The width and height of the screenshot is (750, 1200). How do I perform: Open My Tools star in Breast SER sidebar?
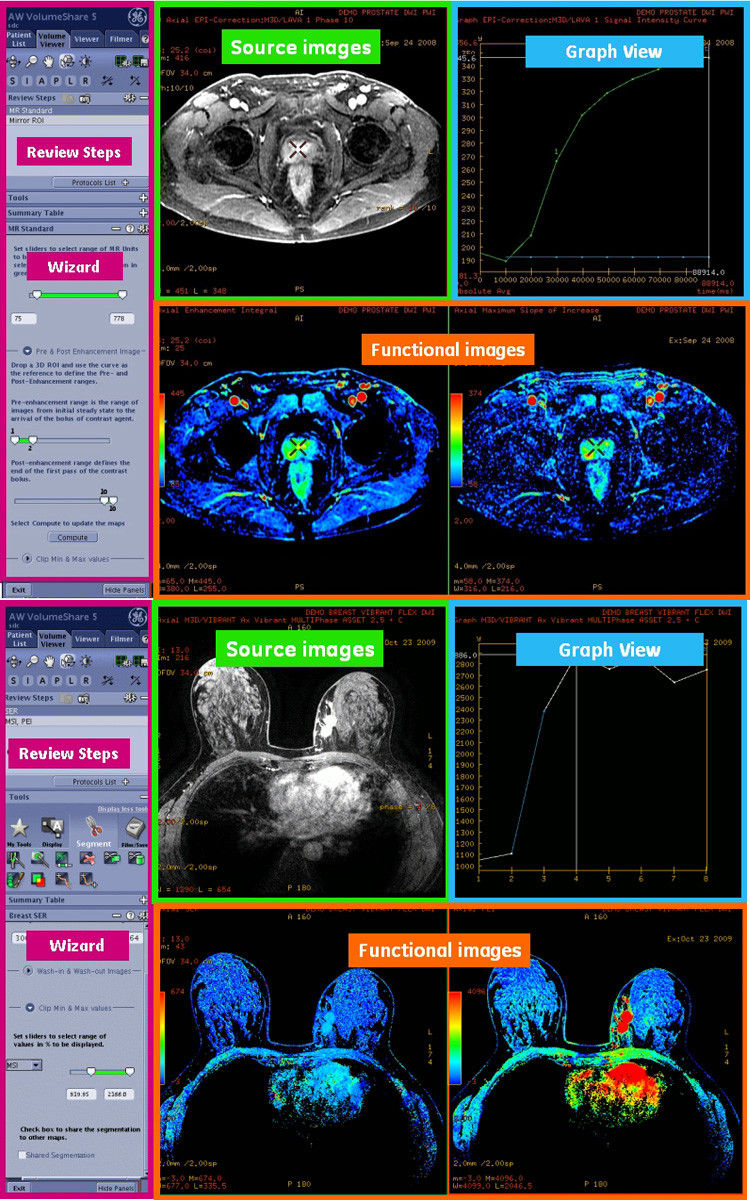click(x=19, y=832)
